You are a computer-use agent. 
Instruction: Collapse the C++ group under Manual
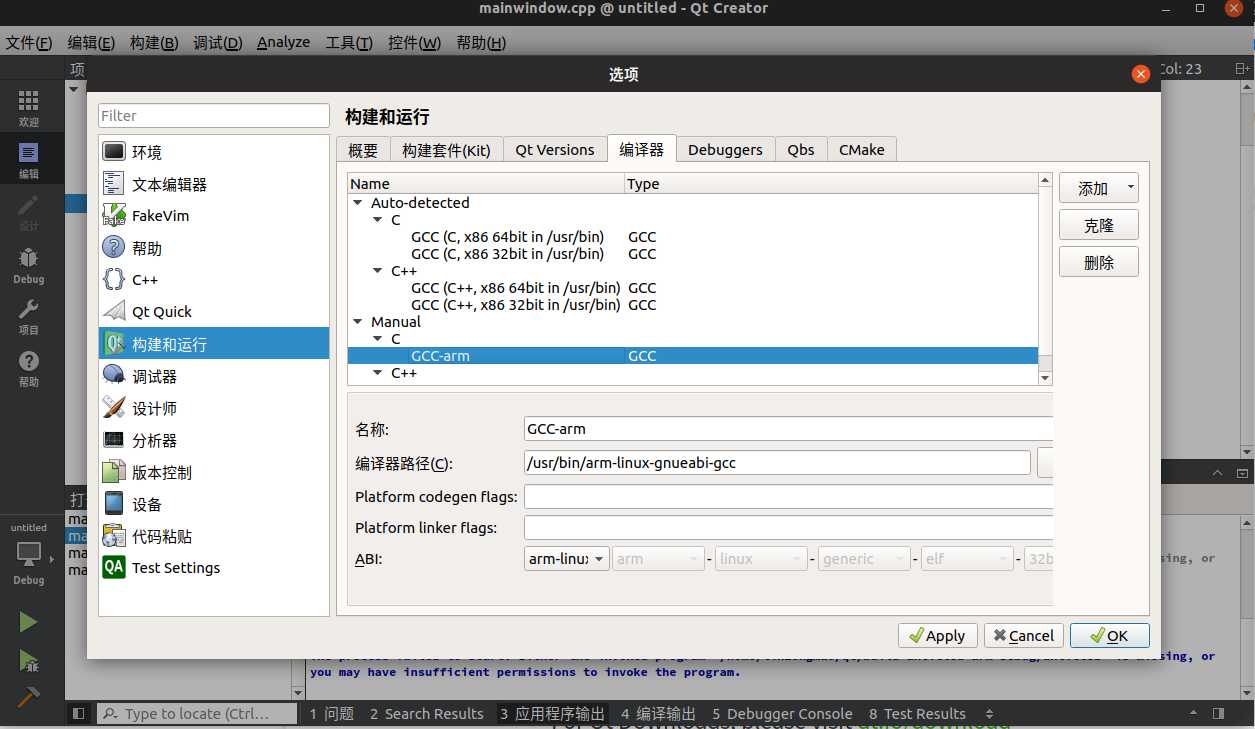pyautogui.click(x=378, y=373)
